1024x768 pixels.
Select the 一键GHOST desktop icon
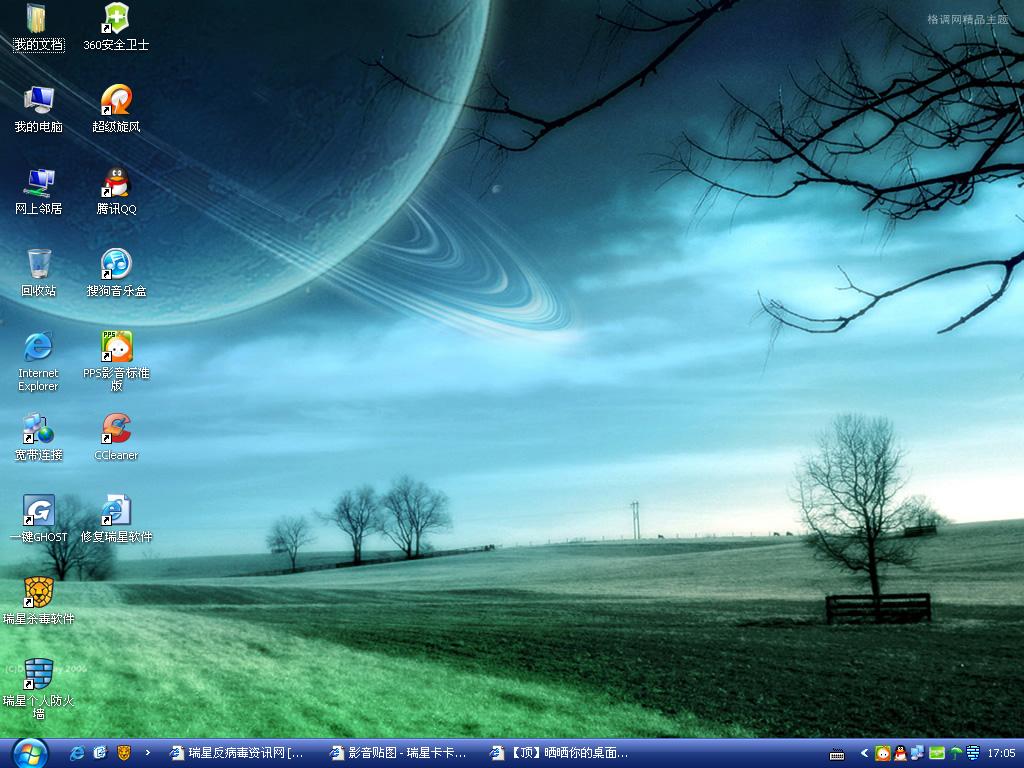[x=38, y=510]
